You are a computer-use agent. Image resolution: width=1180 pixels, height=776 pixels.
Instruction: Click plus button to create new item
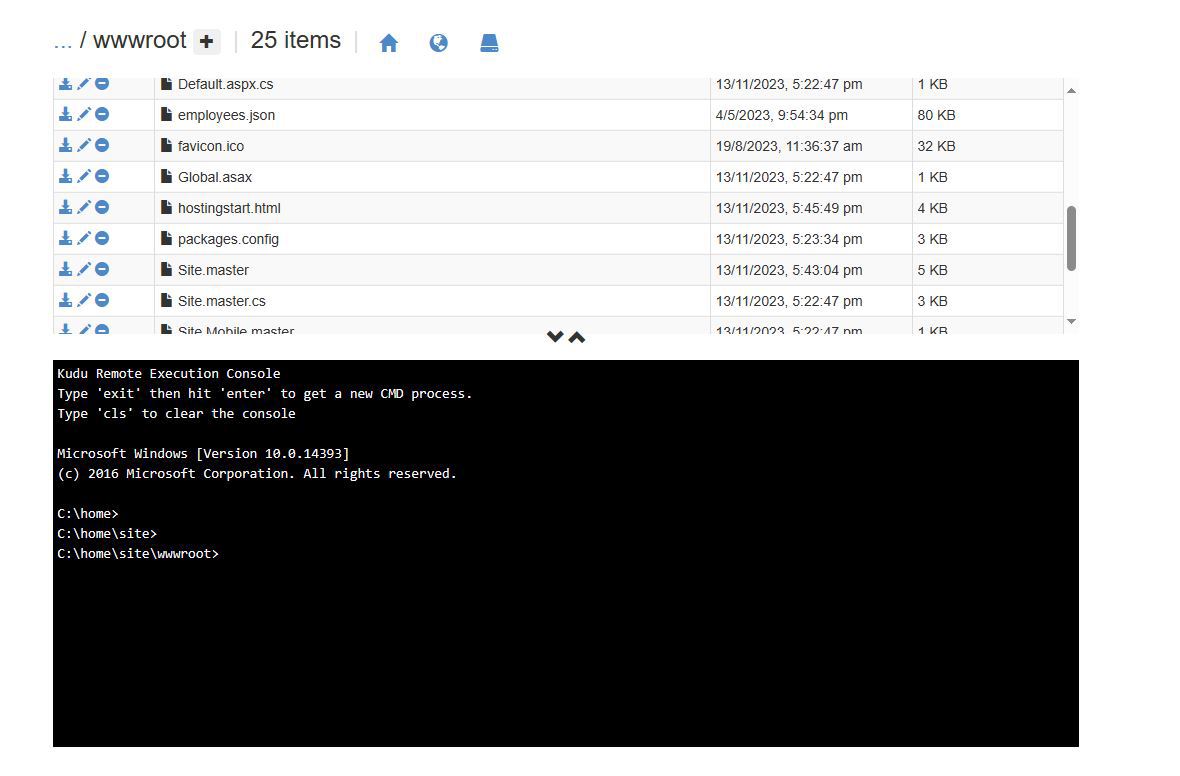[x=207, y=41]
